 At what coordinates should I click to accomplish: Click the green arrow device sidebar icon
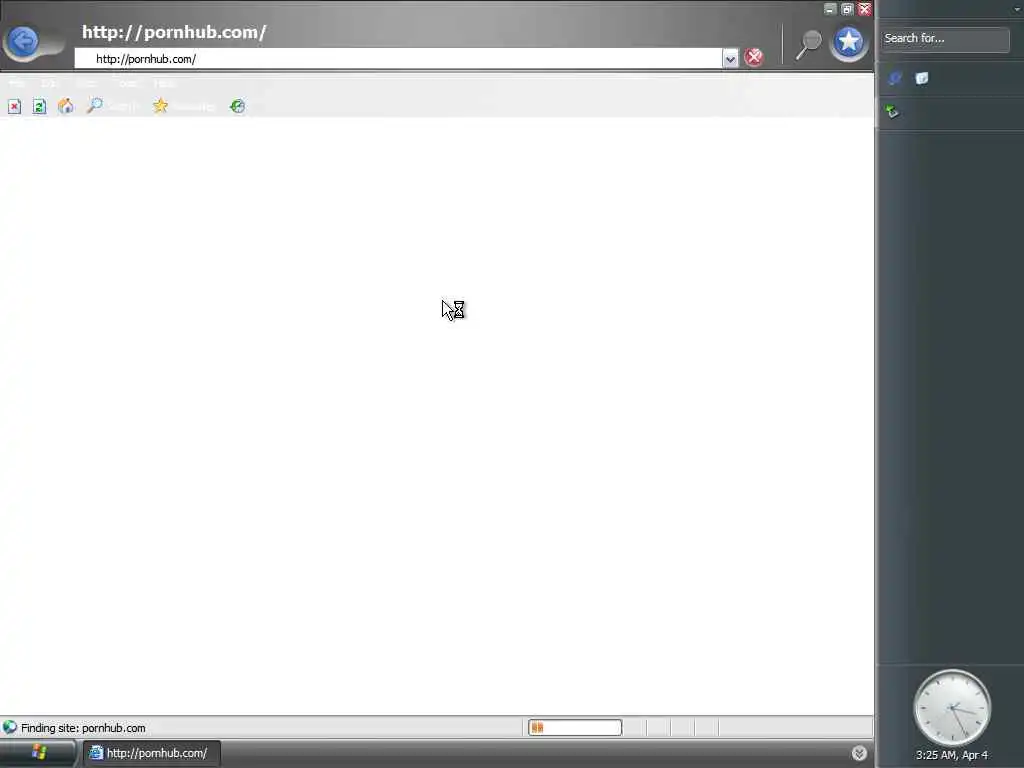[892, 112]
